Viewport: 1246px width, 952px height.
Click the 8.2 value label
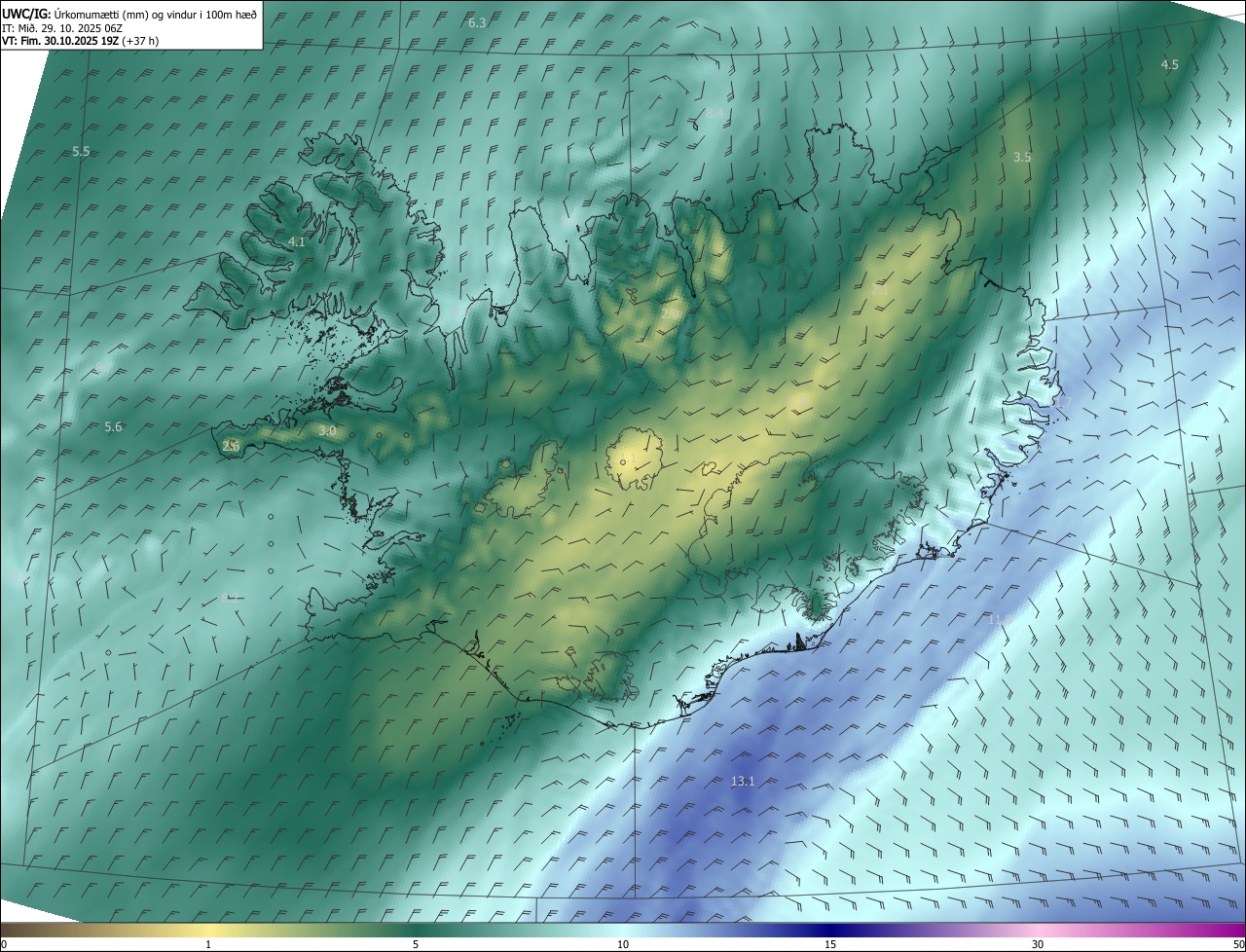pyautogui.click(x=231, y=598)
